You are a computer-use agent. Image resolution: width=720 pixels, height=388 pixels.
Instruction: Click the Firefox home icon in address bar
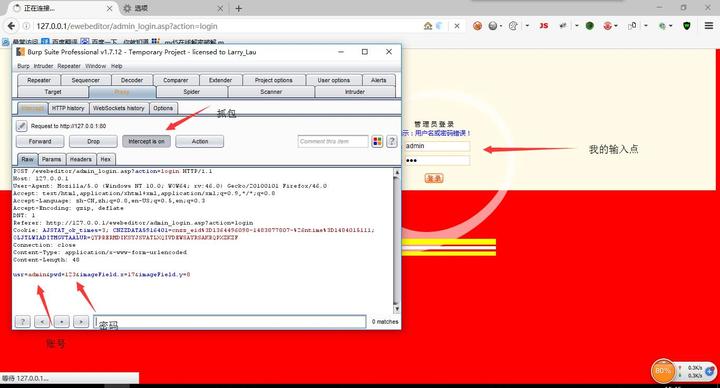[x=428, y=26]
